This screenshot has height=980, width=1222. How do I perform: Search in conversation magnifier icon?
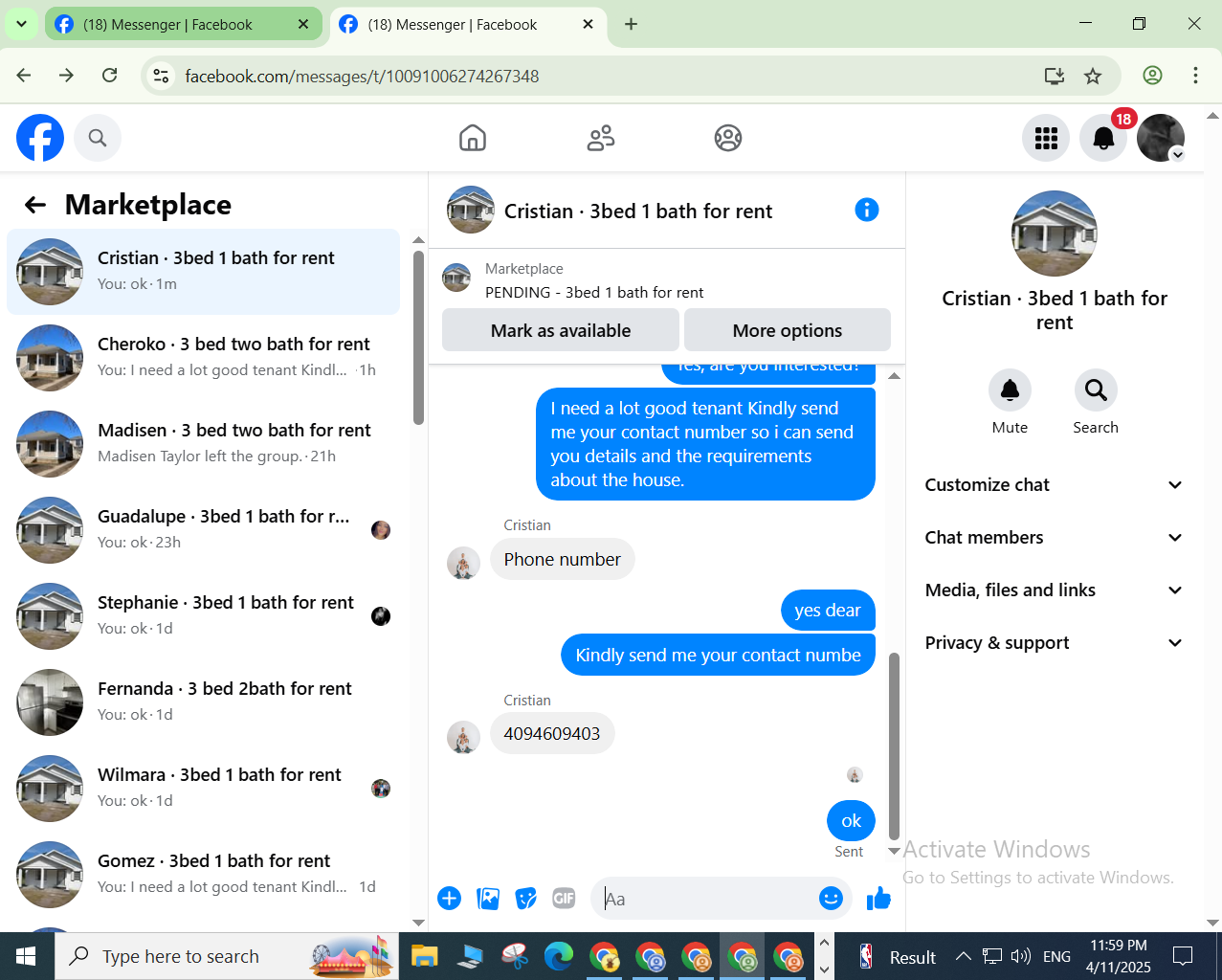pos(1096,390)
